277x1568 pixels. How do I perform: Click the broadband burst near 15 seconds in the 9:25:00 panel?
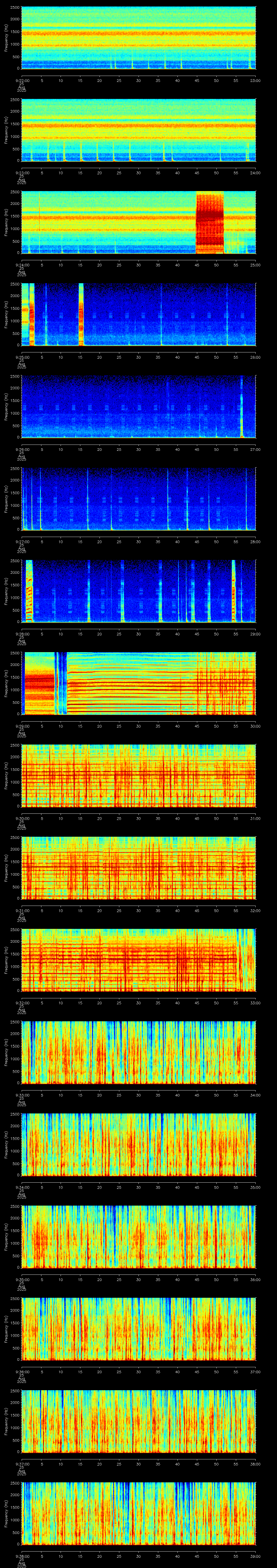point(81,315)
